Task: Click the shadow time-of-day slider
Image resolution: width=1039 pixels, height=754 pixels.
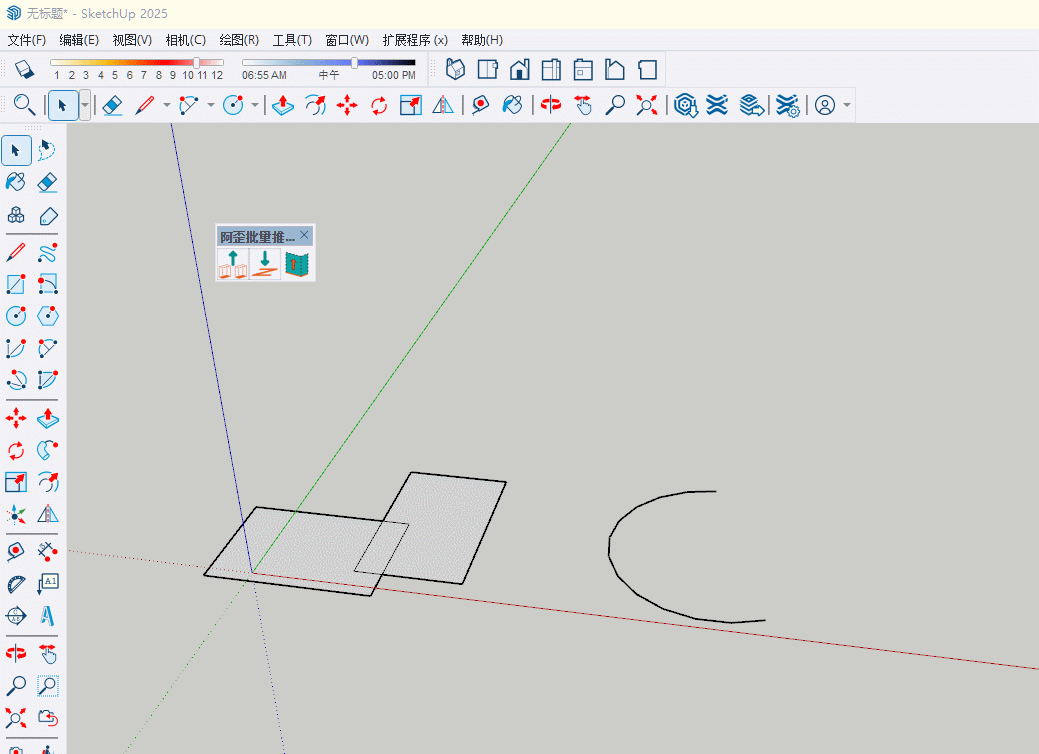Action: pos(354,63)
